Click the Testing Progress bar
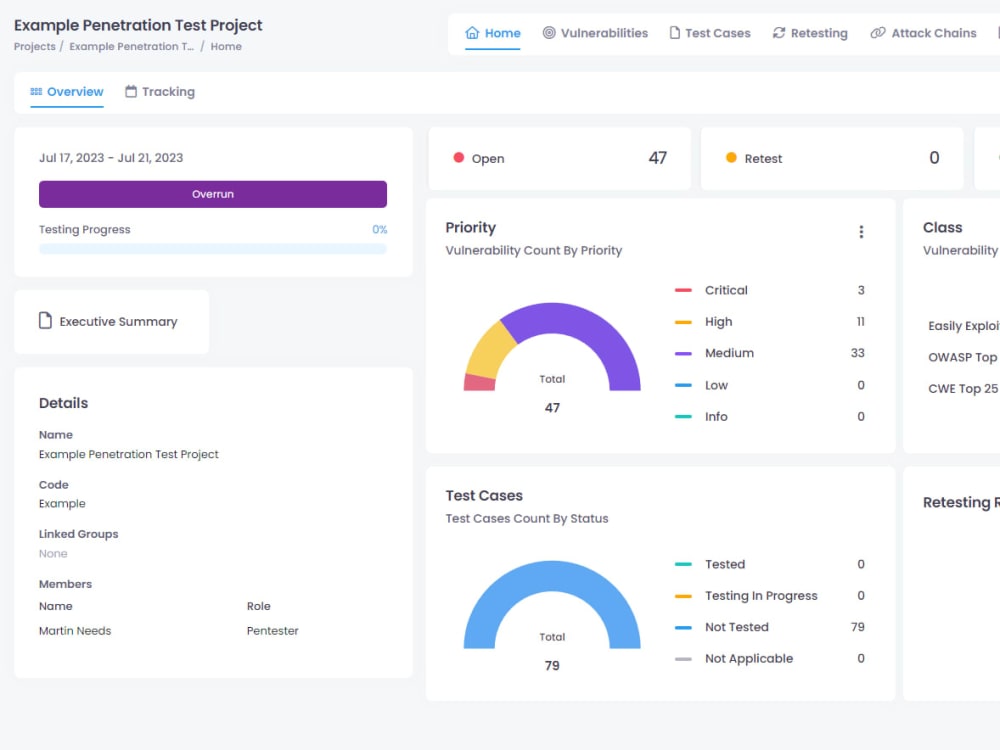The width and height of the screenshot is (1000, 750). 212,248
